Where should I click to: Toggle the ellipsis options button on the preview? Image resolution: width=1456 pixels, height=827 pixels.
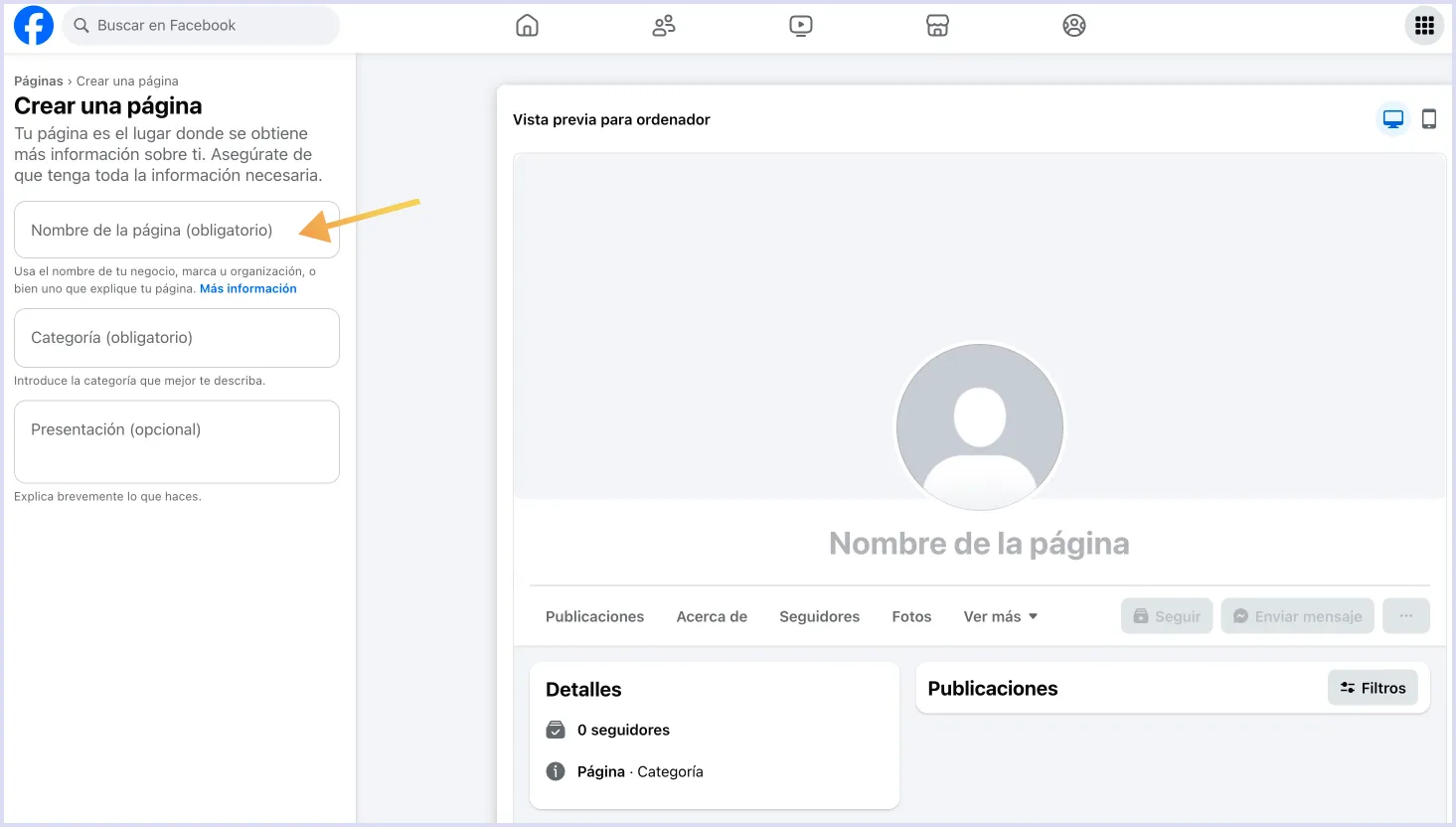click(x=1405, y=615)
